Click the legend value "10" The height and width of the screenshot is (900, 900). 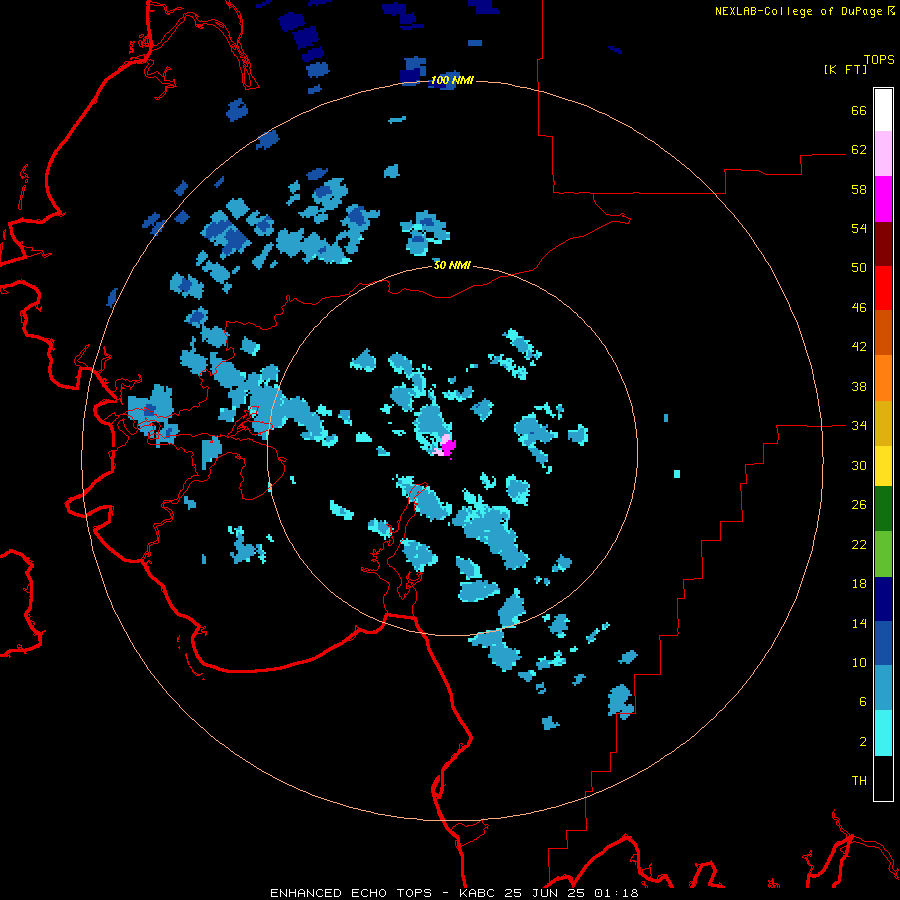tap(859, 662)
